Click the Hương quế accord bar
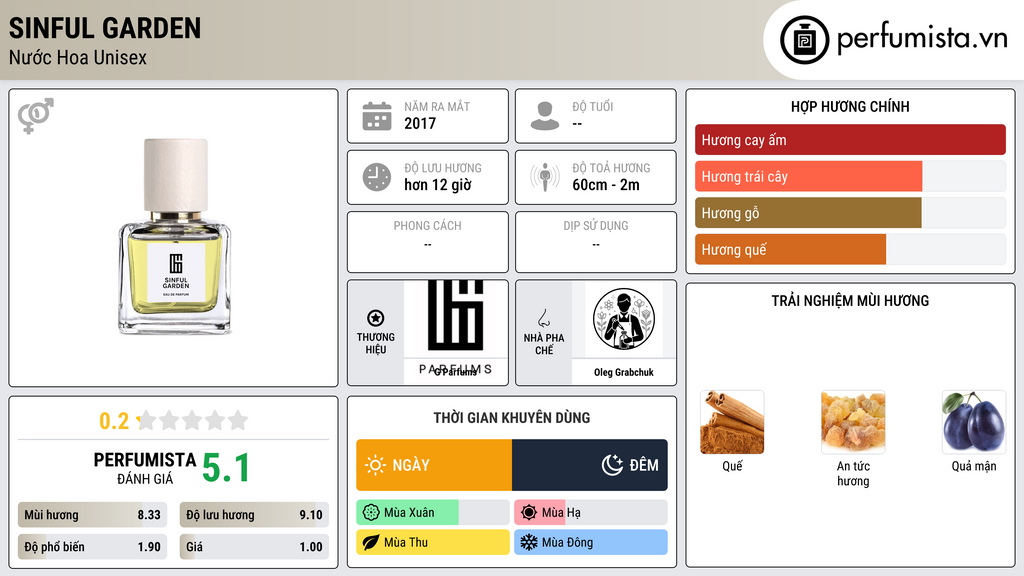The height and width of the screenshot is (576, 1024). pyautogui.click(x=850, y=249)
